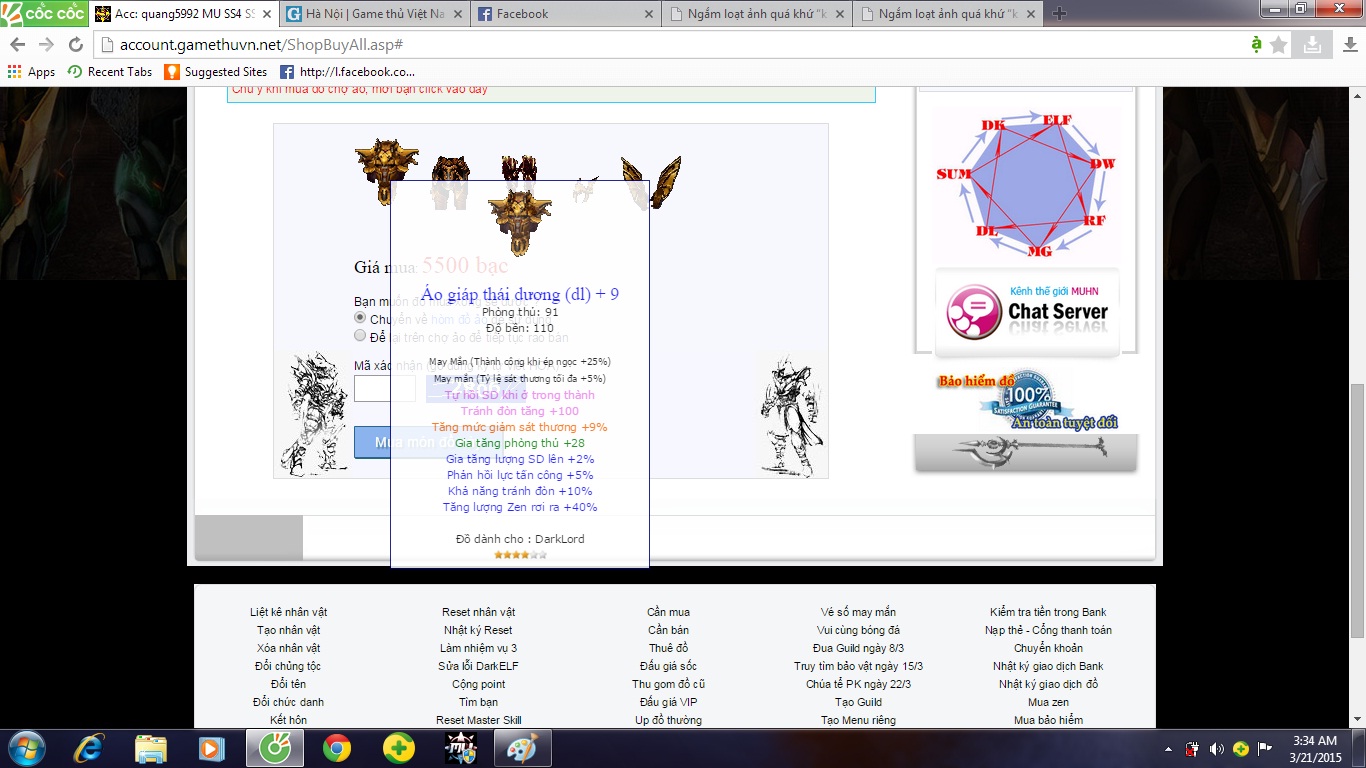This screenshot has height=768, width=1366.
Task: Open Coc Coc browser taskbar icon
Action: [x=275, y=749]
